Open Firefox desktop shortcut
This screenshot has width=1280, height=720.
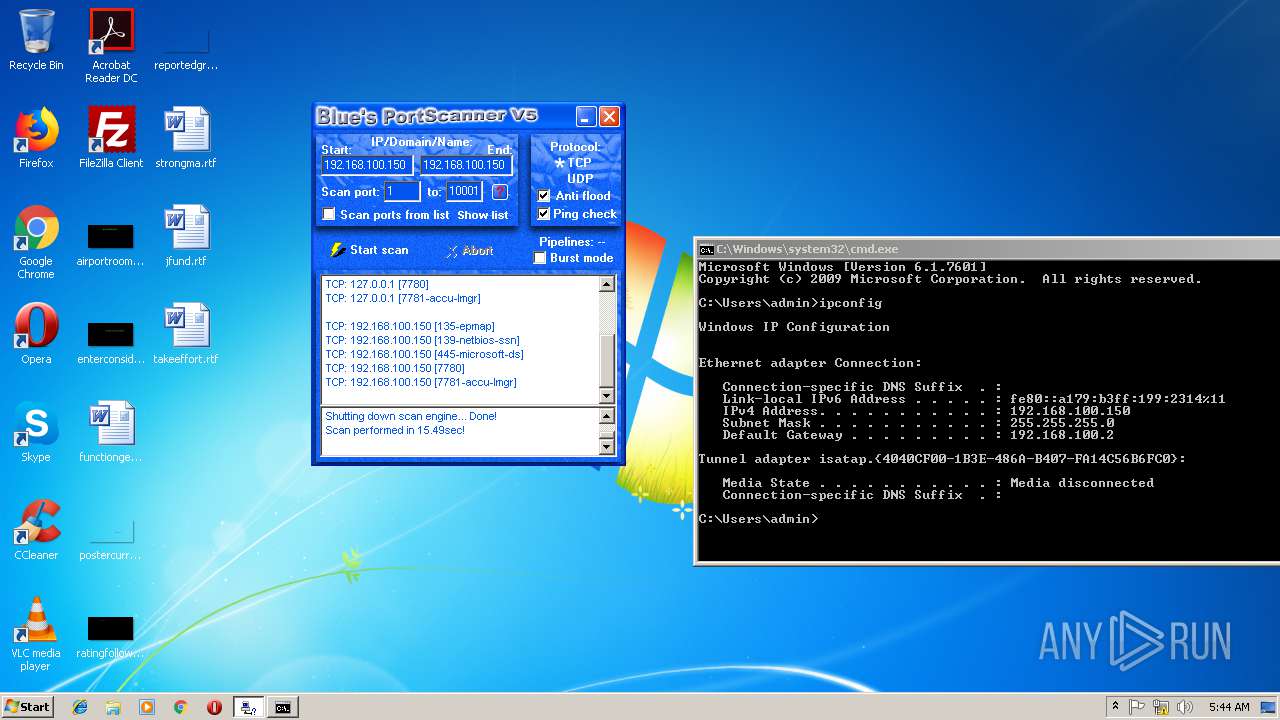36,138
